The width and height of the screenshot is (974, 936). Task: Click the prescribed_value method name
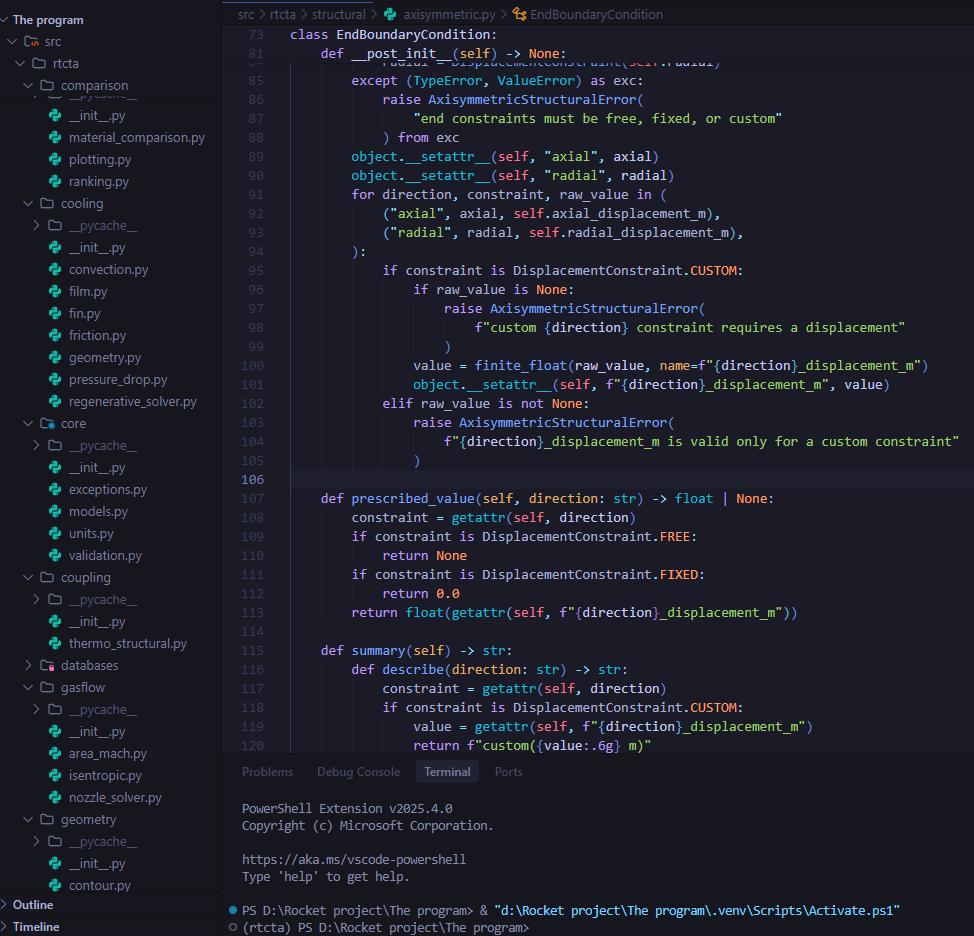pos(412,499)
